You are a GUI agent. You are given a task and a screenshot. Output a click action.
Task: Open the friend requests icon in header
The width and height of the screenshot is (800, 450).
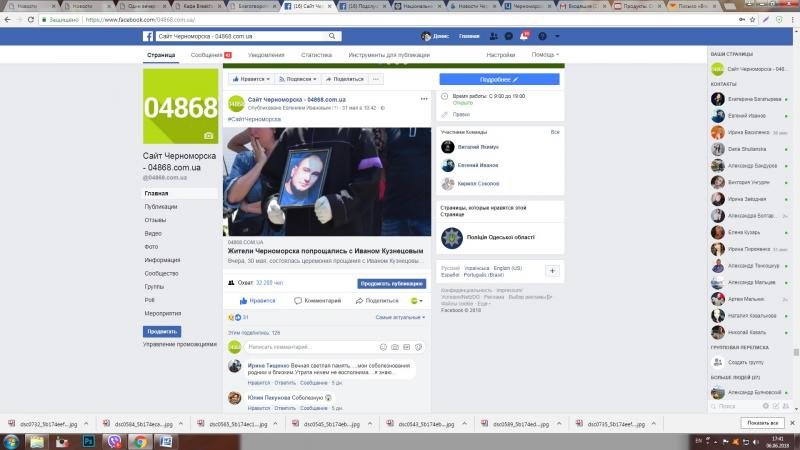[x=493, y=36]
